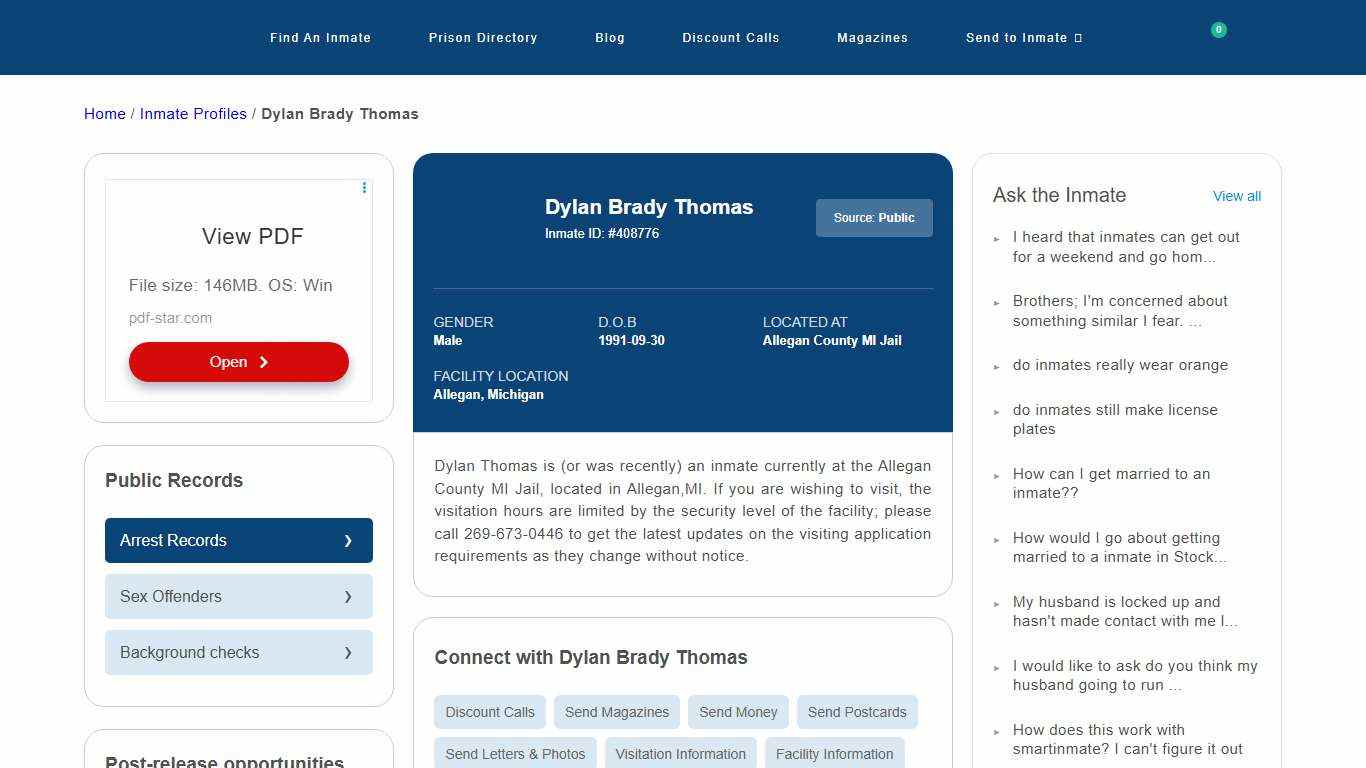Expand the Send to Inmate dropdown
1366x768 pixels.
[x=1023, y=37]
